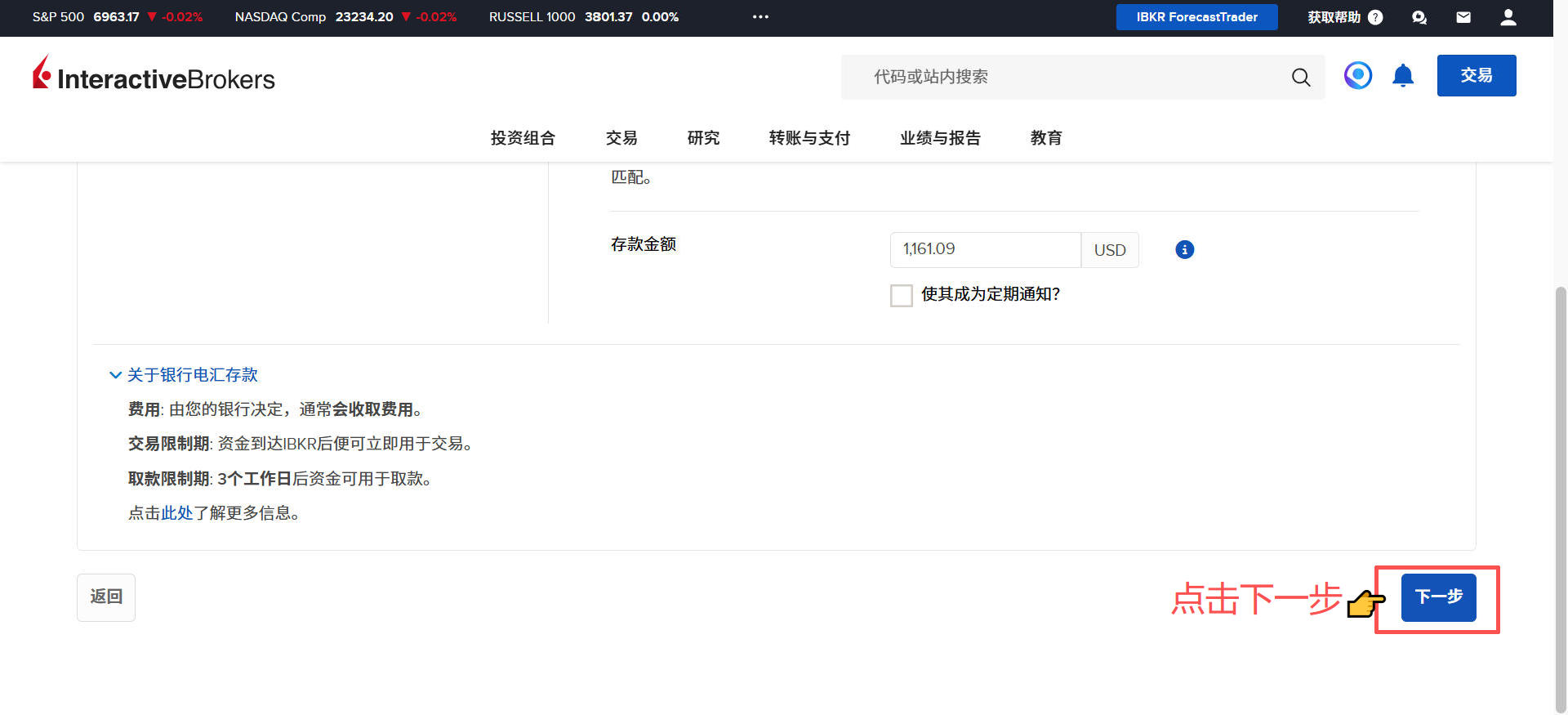
Task: Collapse the 关于银行电汇存款 section
Action: point(184,375)
